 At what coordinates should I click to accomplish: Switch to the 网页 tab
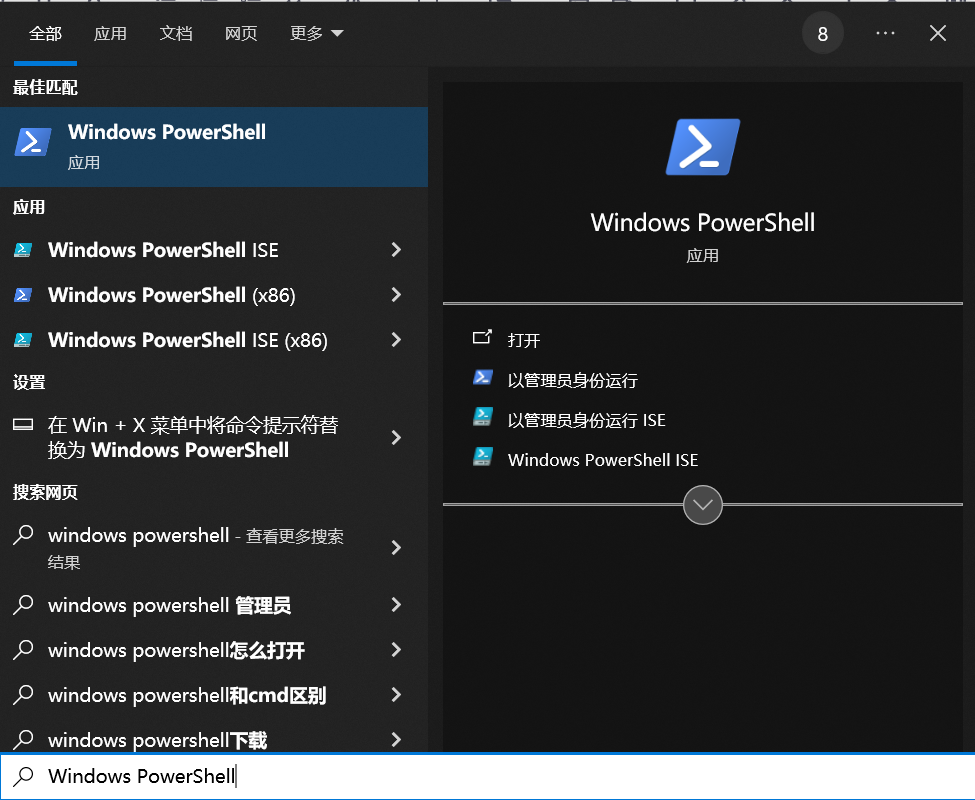[x=241, y=34]
